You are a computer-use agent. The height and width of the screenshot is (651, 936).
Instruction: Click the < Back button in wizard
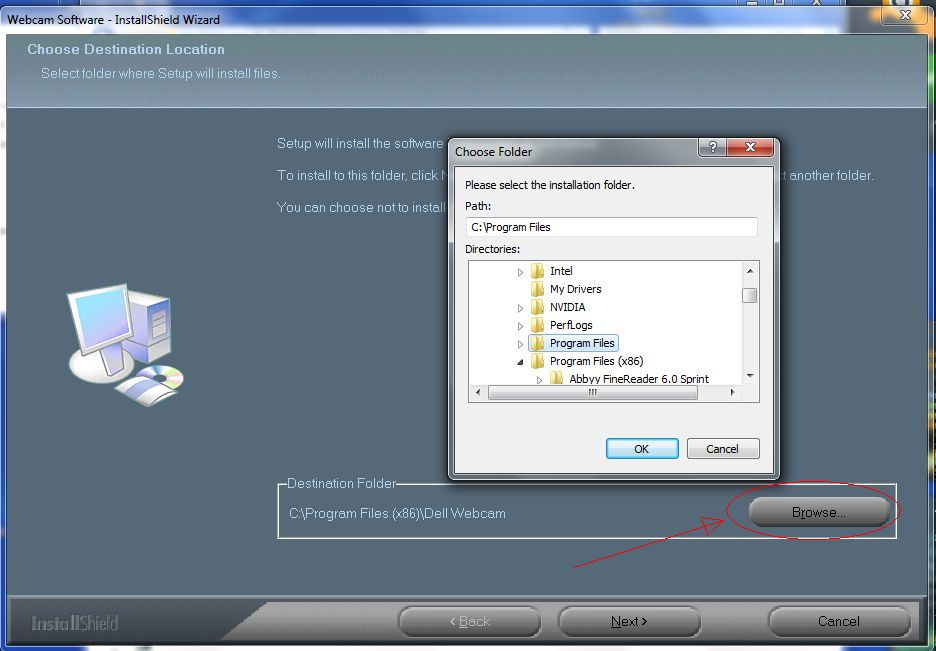(470, 622)
